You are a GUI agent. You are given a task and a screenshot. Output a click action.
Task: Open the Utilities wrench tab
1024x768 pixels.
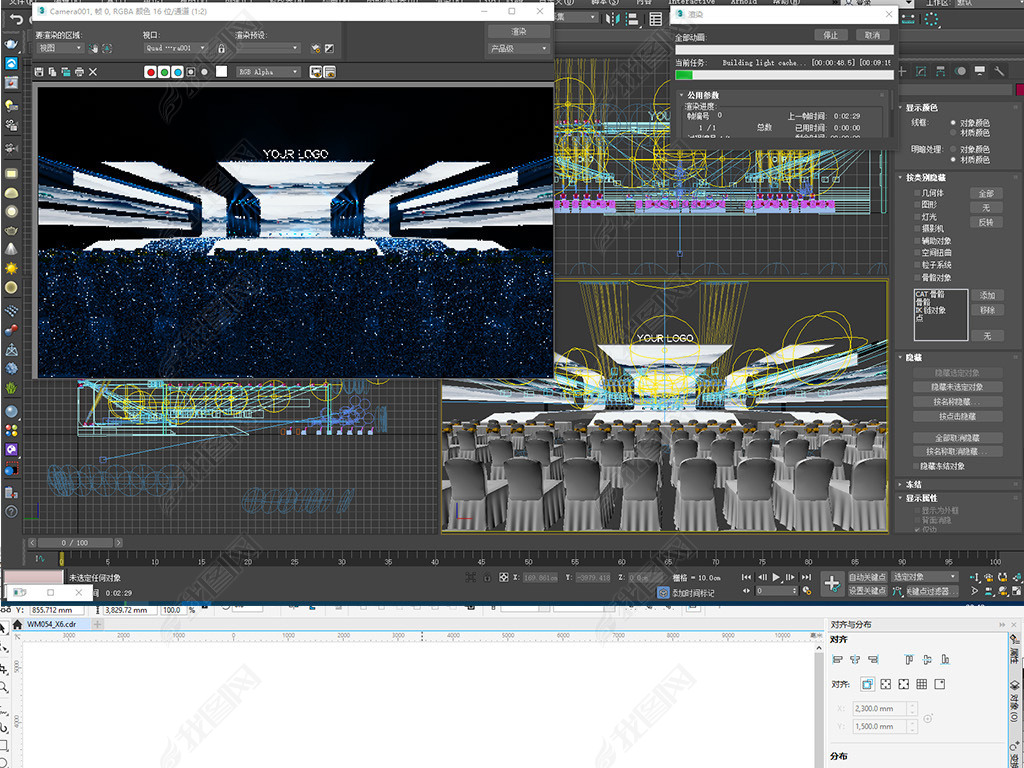[x=999, y=71]
